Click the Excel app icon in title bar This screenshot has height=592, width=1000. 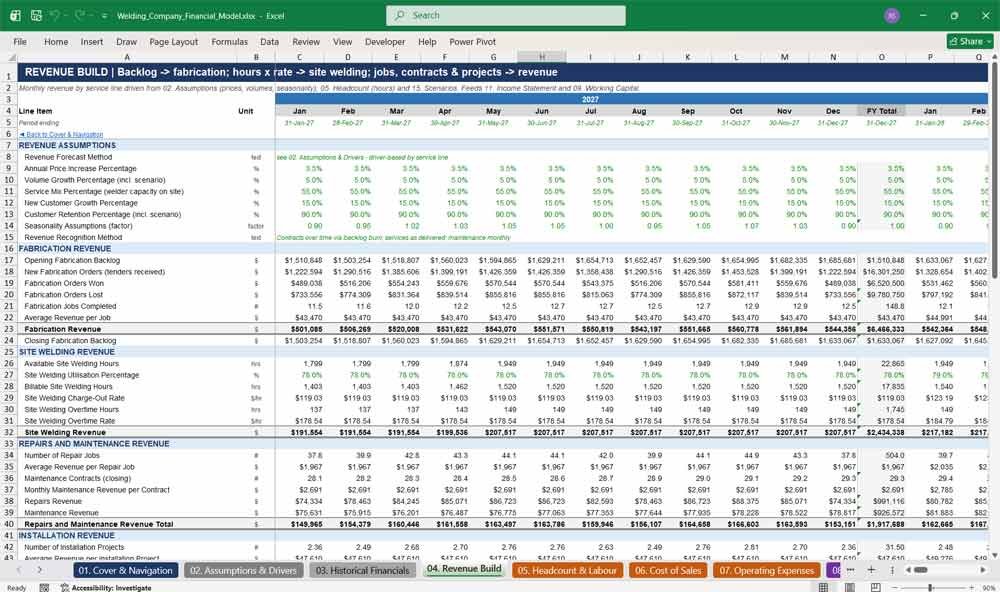click(x=15, y=15)
